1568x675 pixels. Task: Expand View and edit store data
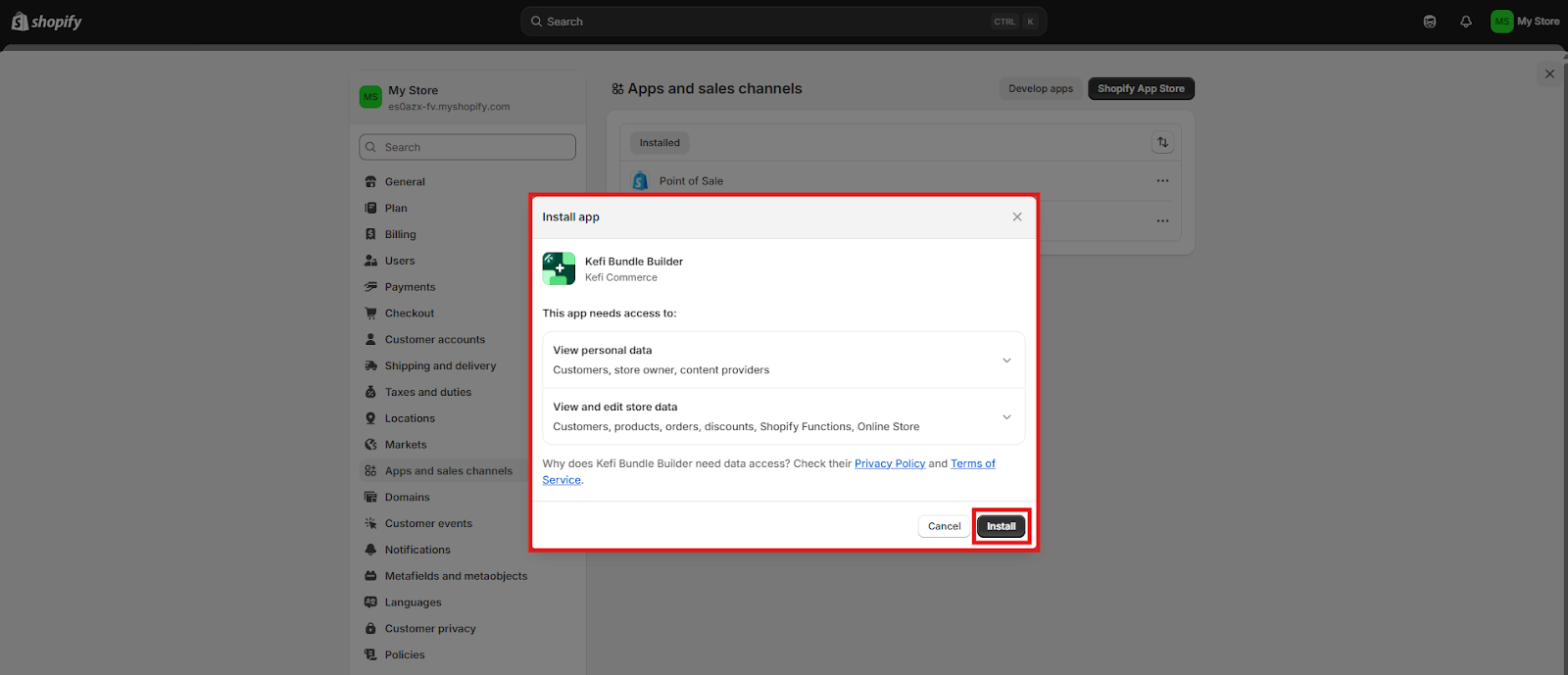coord(1005,417)
